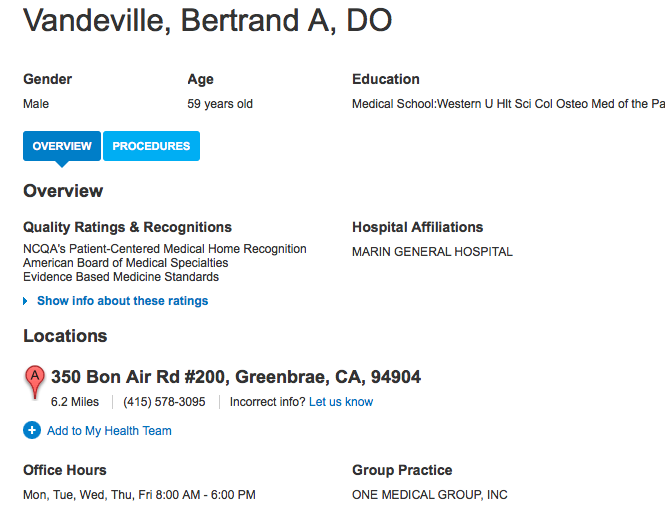
Task: Click the NCQA's Patient-Centered Medical Home Recognition line
Action: pos(165,249)
